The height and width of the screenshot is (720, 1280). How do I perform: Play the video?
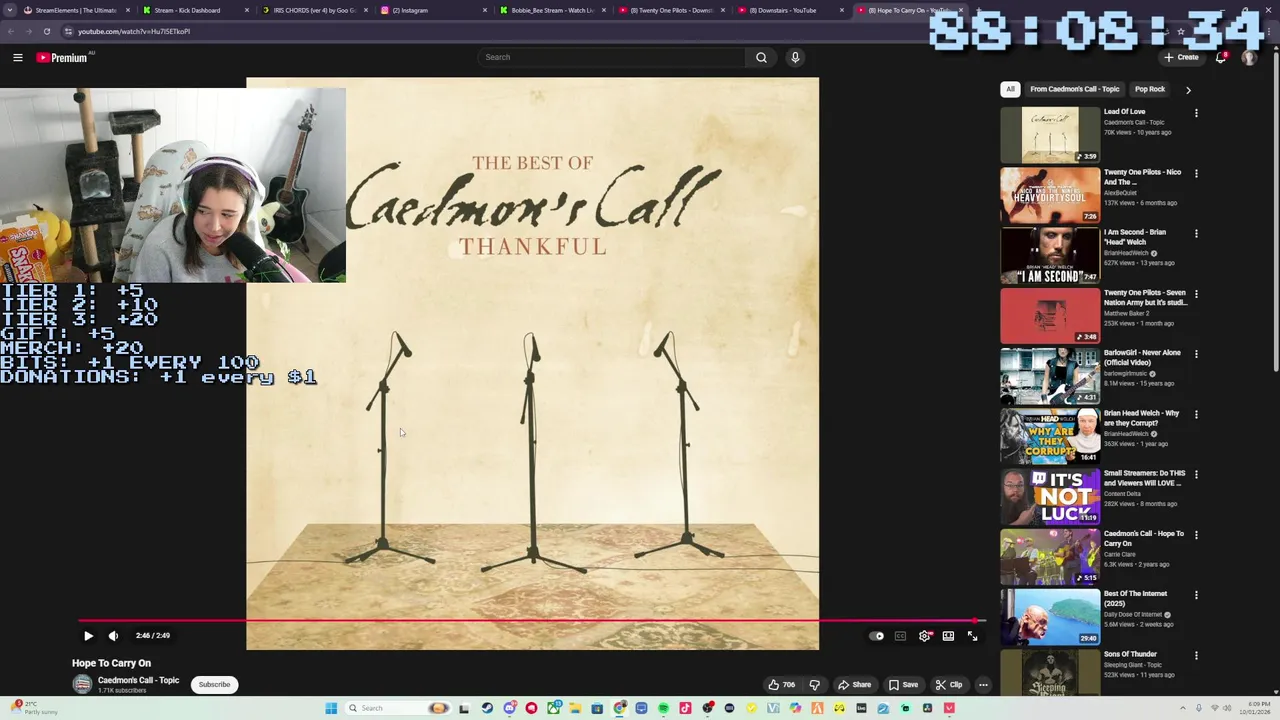pos(88,636)
